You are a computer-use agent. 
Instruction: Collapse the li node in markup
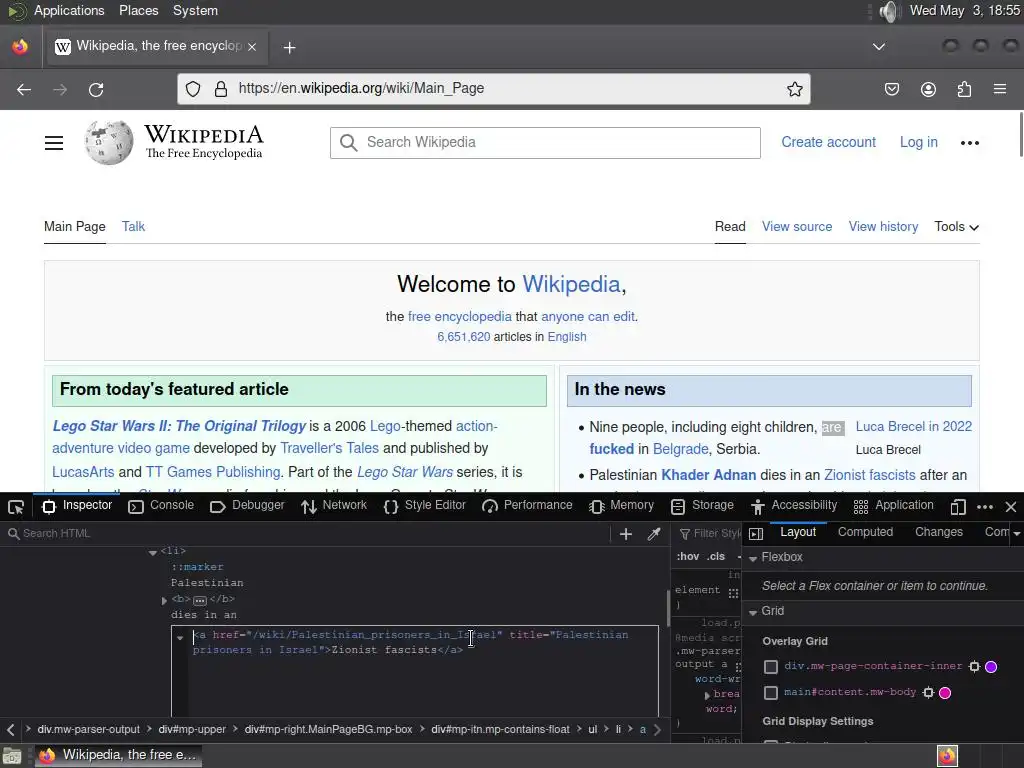152,552
